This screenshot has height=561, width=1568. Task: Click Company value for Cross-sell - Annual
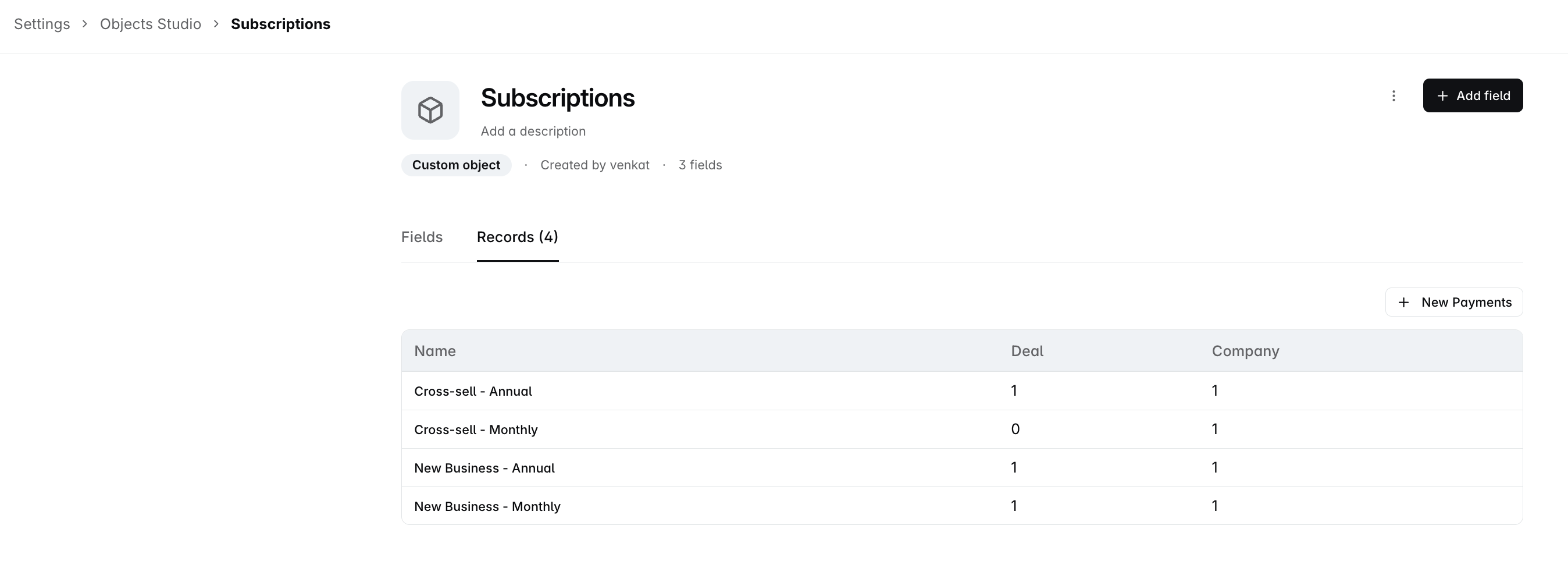tap(1215, 391)
